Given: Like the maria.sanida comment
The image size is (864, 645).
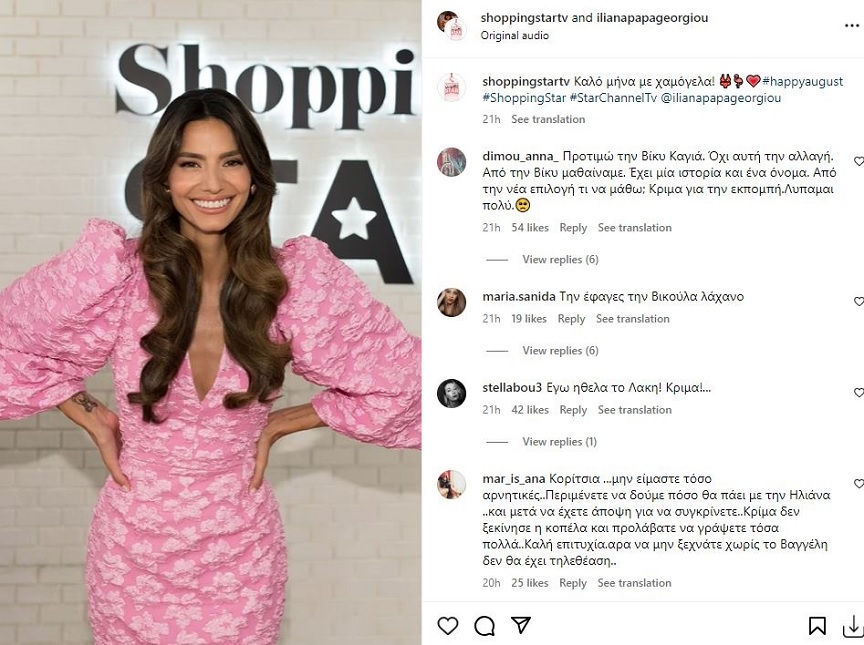Looking at the screenshot, I should coord(858,301).
